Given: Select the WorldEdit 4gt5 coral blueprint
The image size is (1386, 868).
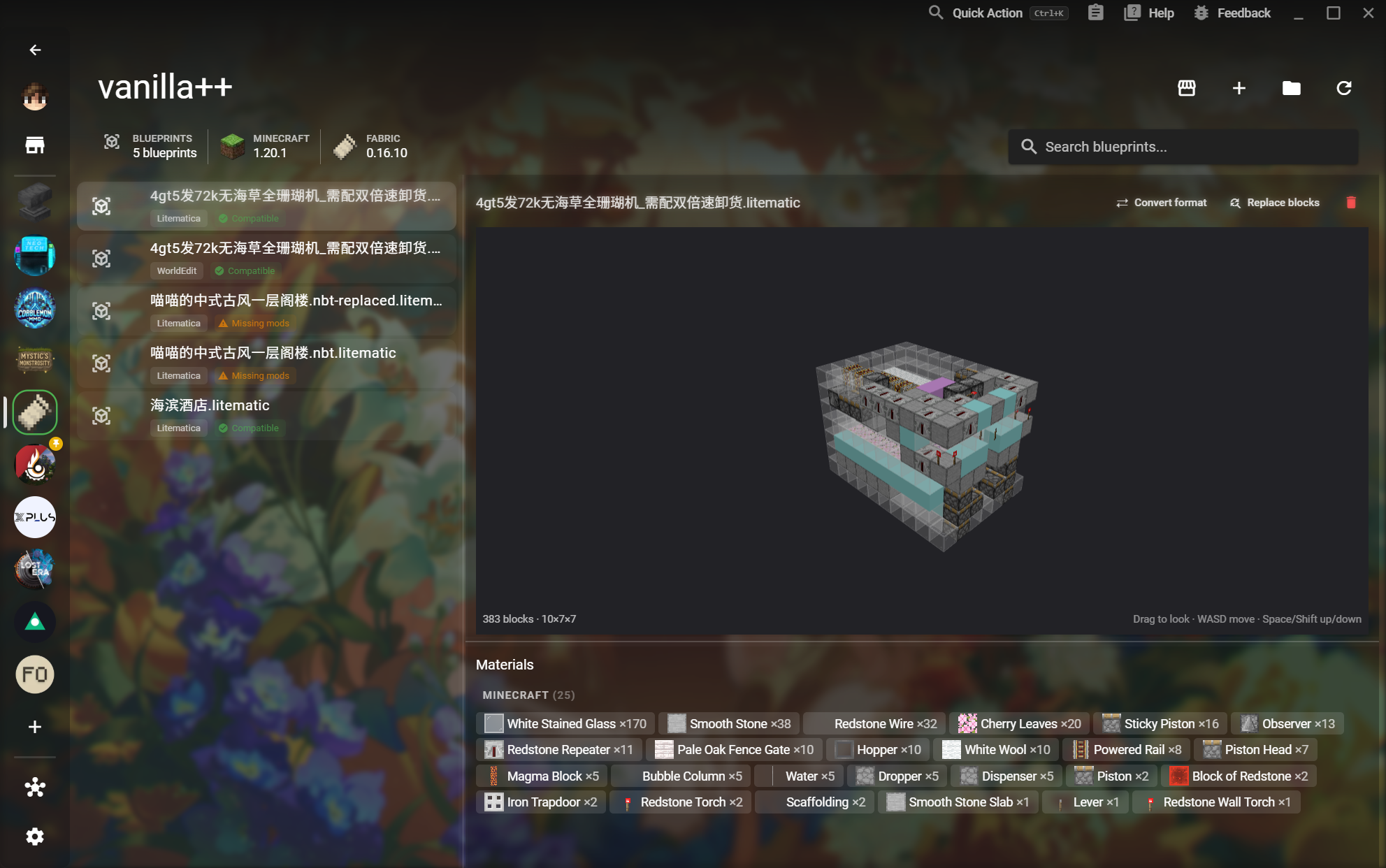Looking at the screenshot, I should (x=266, y=259).
